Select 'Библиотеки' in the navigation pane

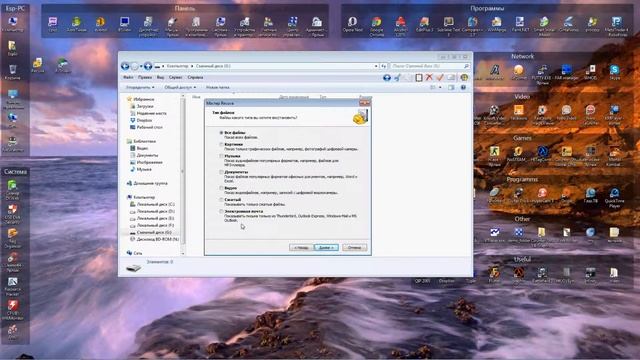pos(141,141)
